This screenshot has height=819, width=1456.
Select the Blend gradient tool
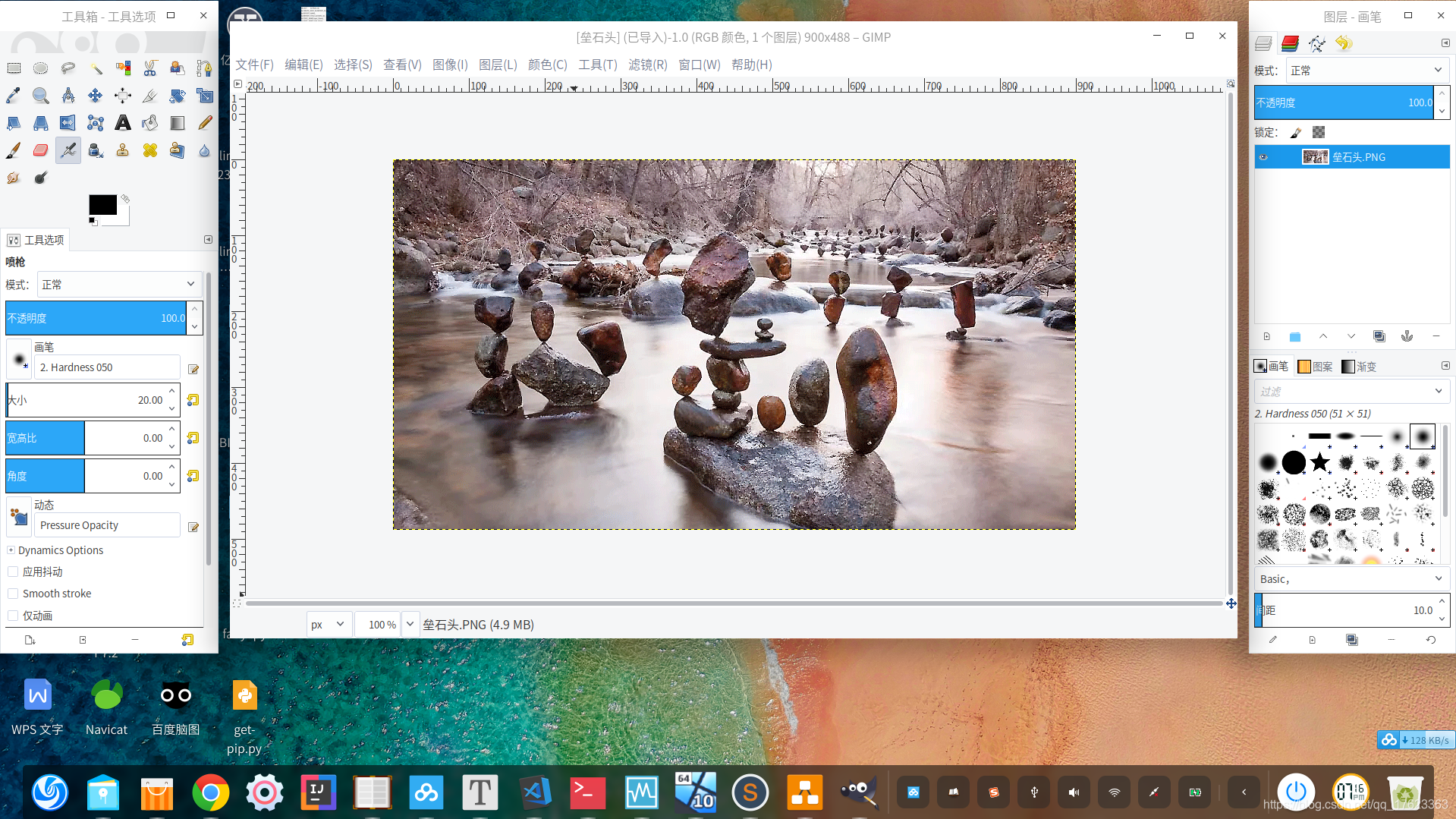click(178, 123)
